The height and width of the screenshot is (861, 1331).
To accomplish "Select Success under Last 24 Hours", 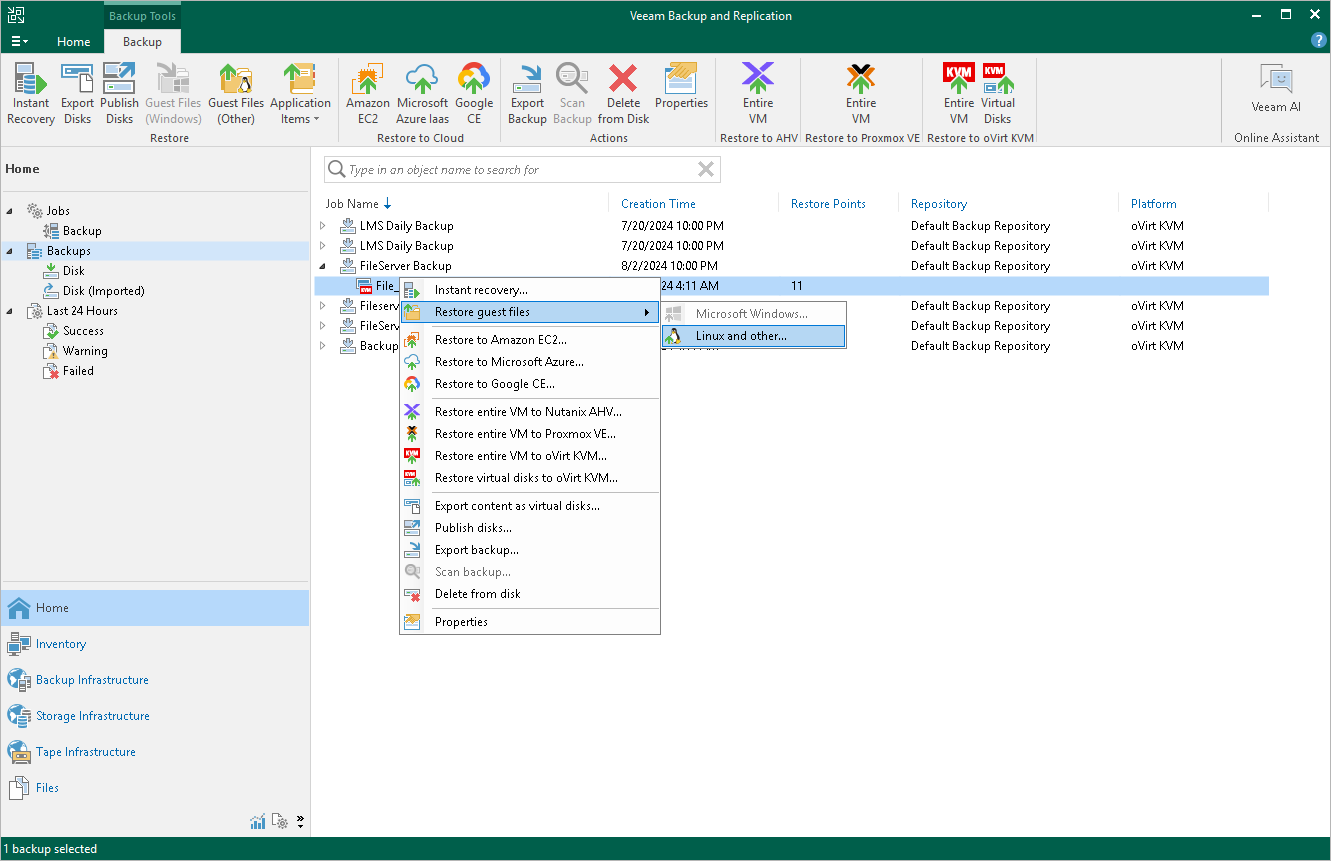I will [x=83, y=331].
